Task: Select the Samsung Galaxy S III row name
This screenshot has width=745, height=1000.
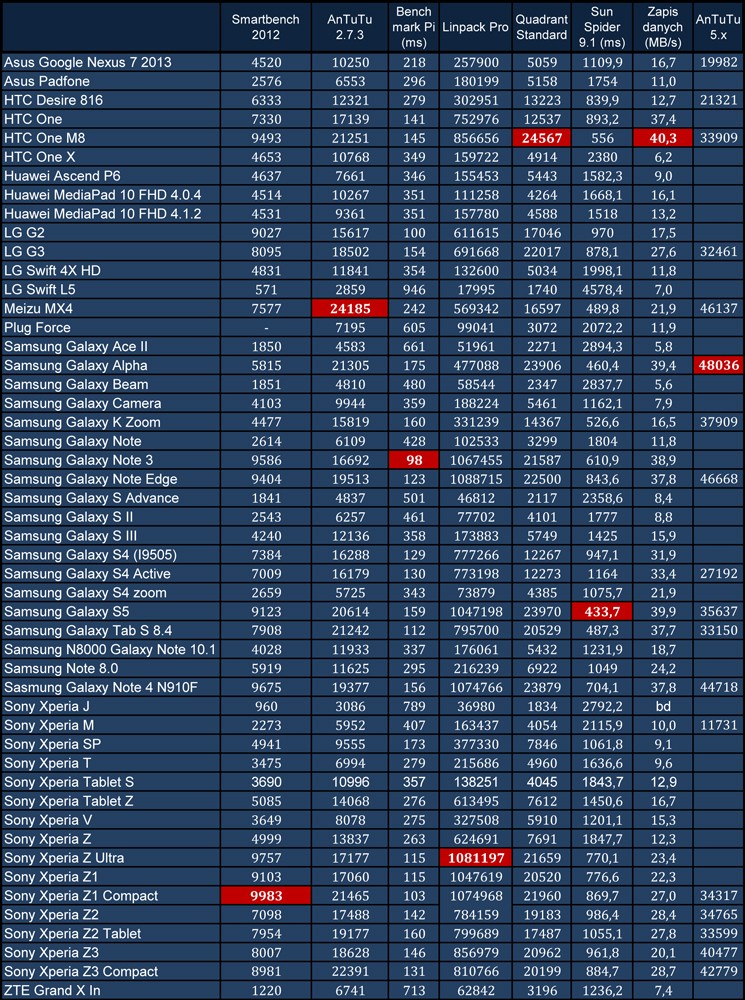Action: 70,536
